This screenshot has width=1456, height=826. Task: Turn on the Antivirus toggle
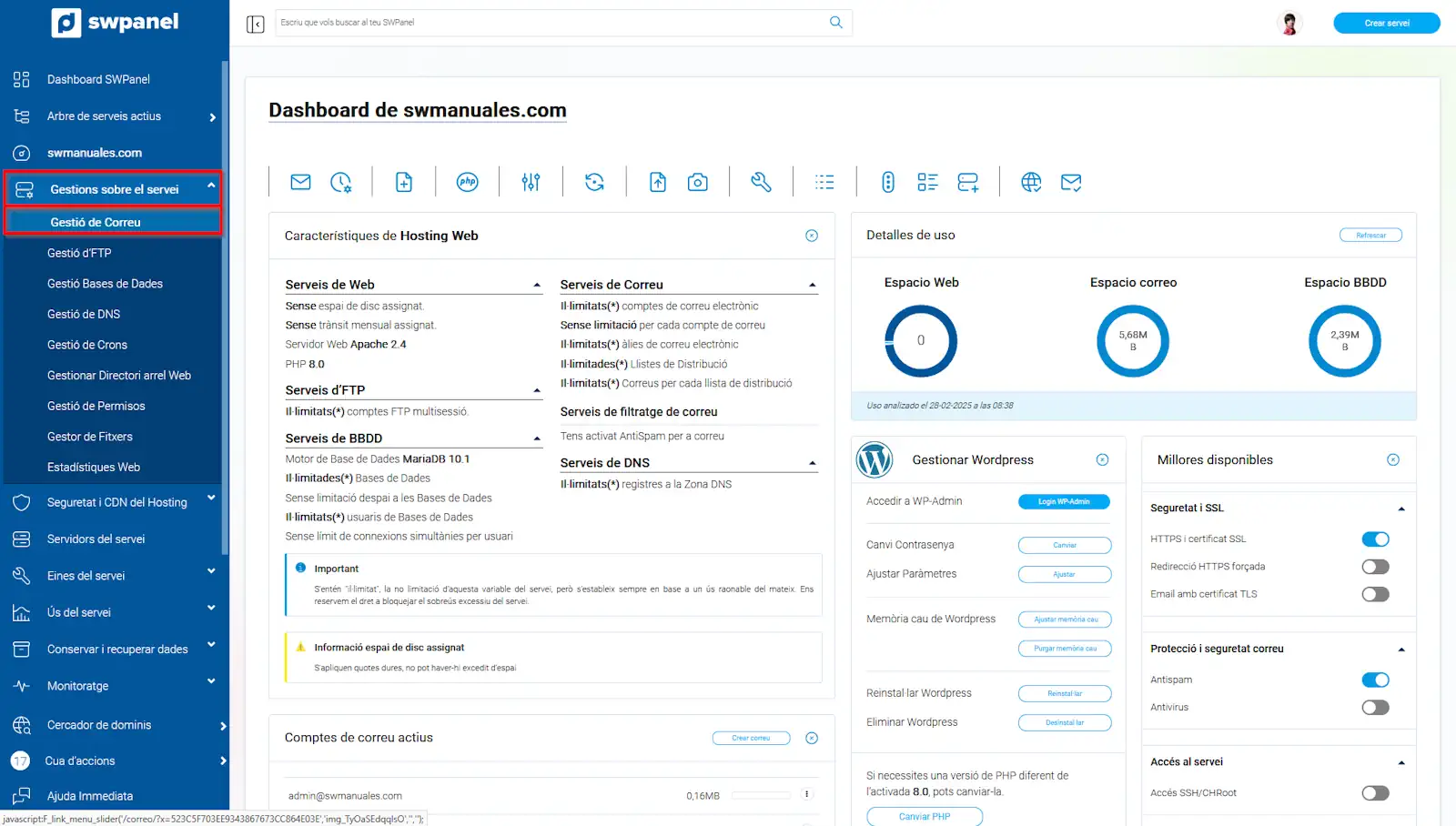pos(1375,708)
